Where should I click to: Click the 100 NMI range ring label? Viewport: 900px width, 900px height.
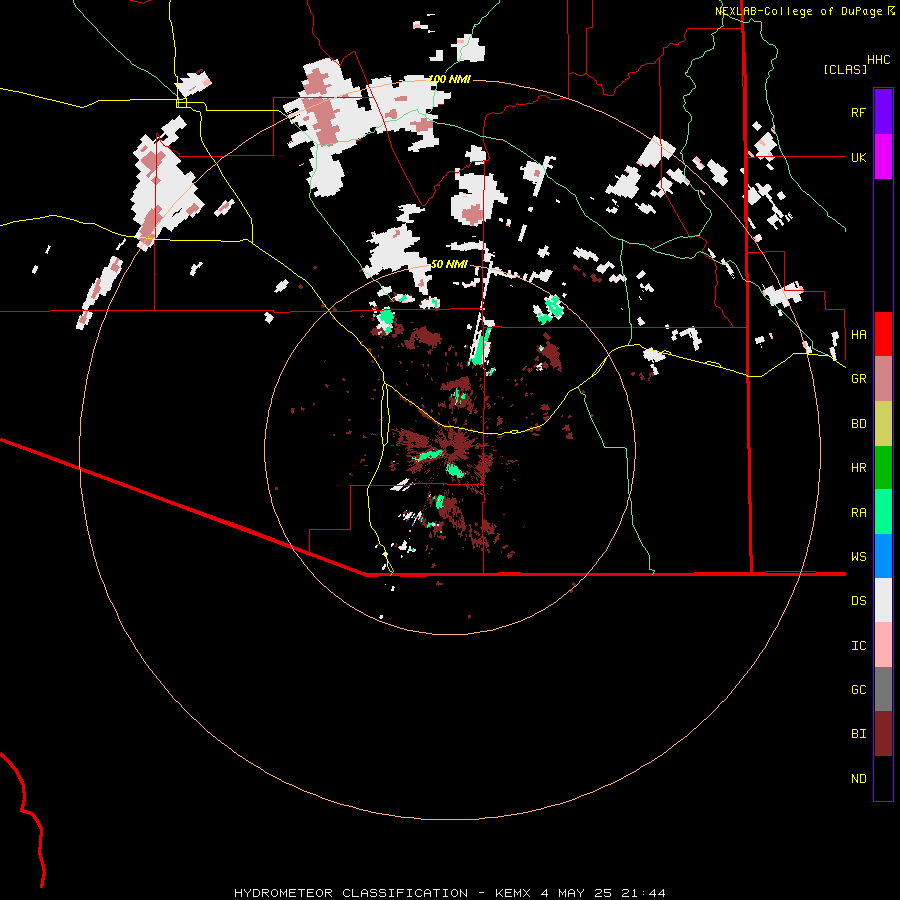pos(449,79)
